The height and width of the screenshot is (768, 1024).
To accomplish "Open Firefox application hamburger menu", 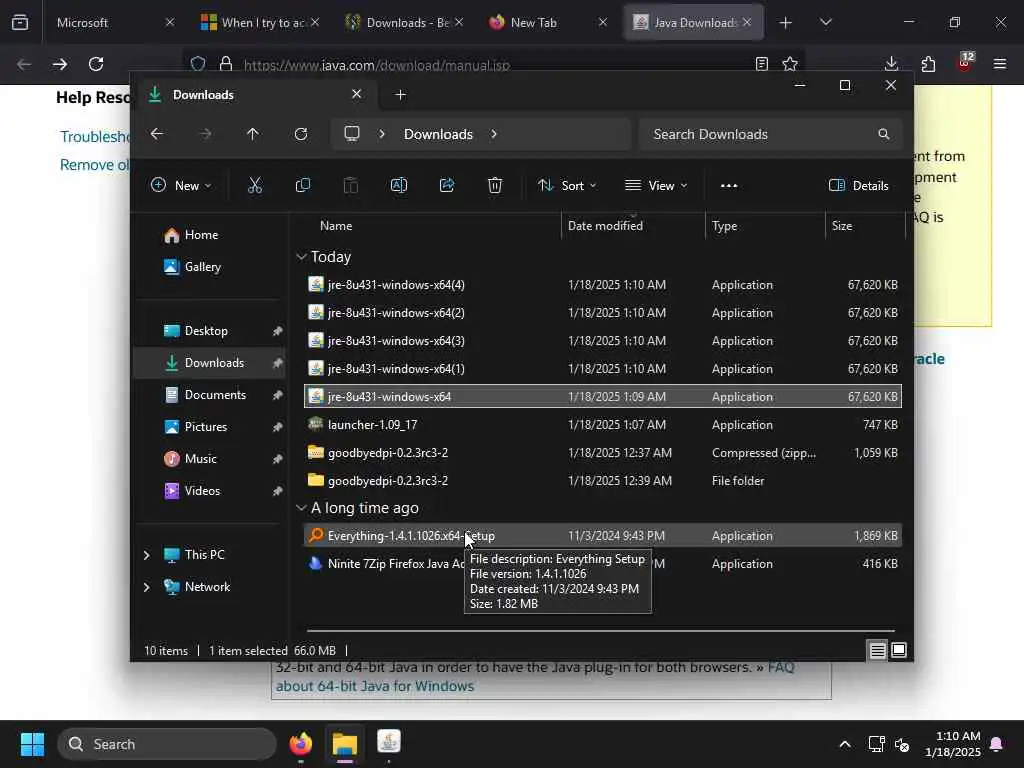I will coord(1000,64).
